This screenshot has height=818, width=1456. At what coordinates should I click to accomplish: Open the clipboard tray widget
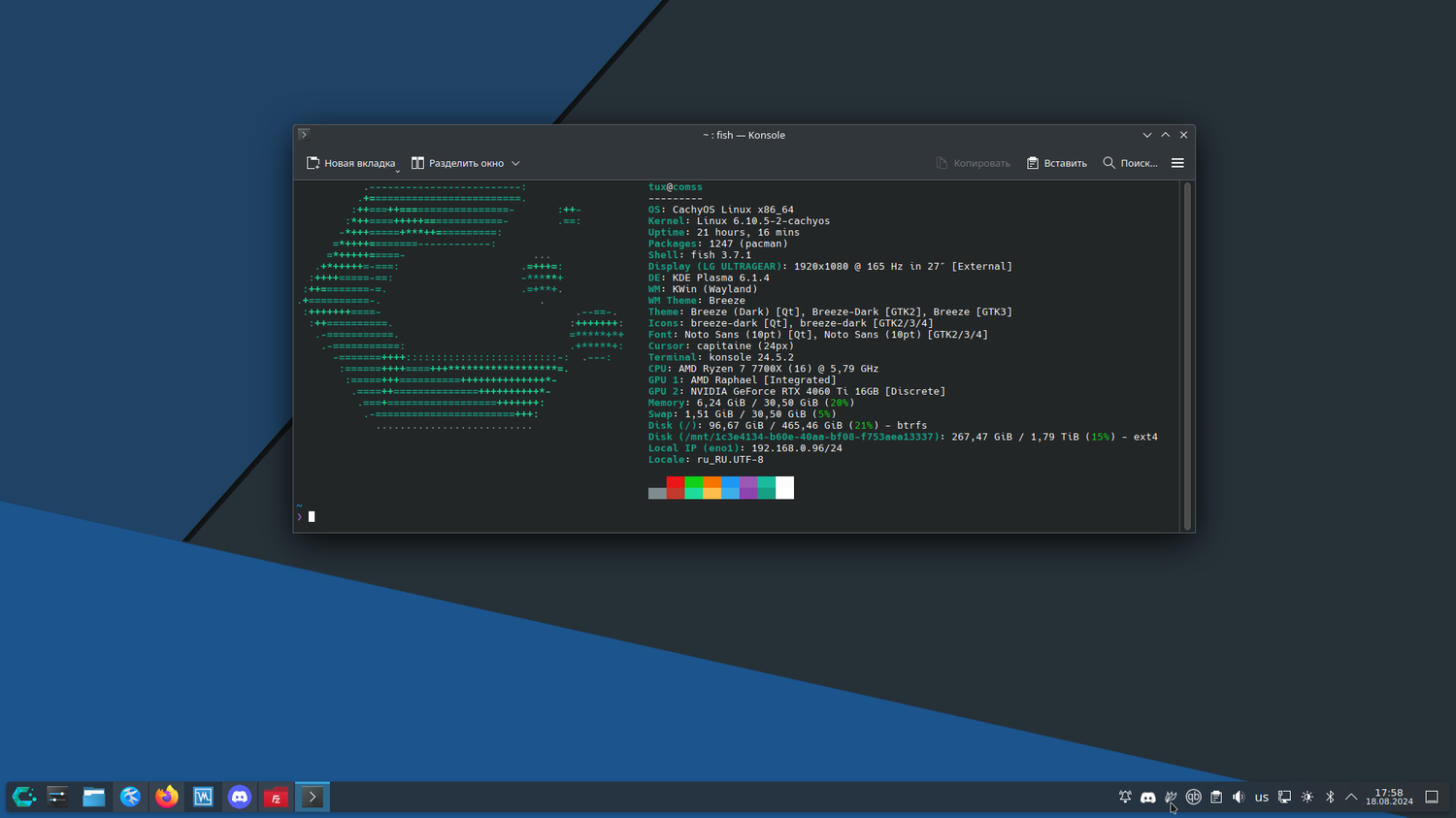[1216, 797]
